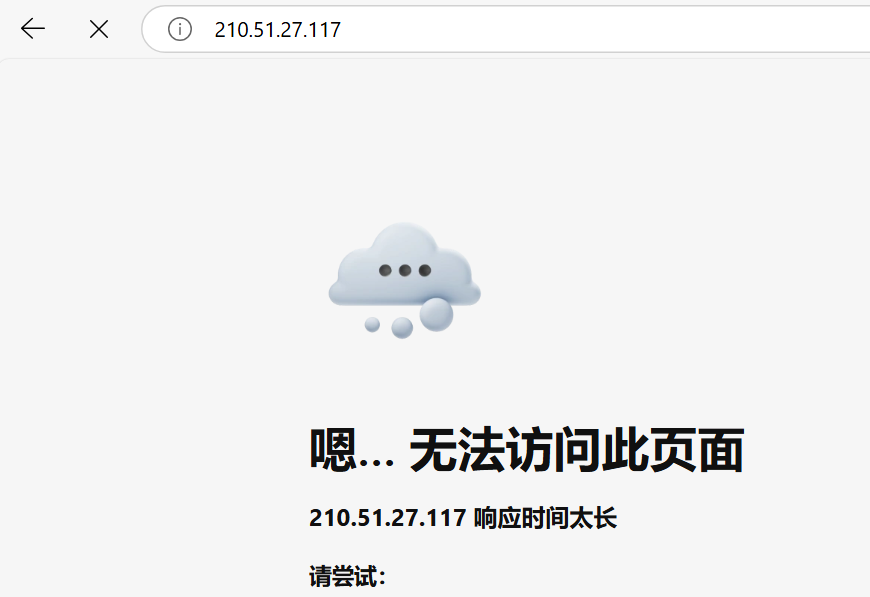Click the cloud illustration on the error page
Image resolution: width=870 pixels, height=597 pixels.
click(x=404, y=280)
